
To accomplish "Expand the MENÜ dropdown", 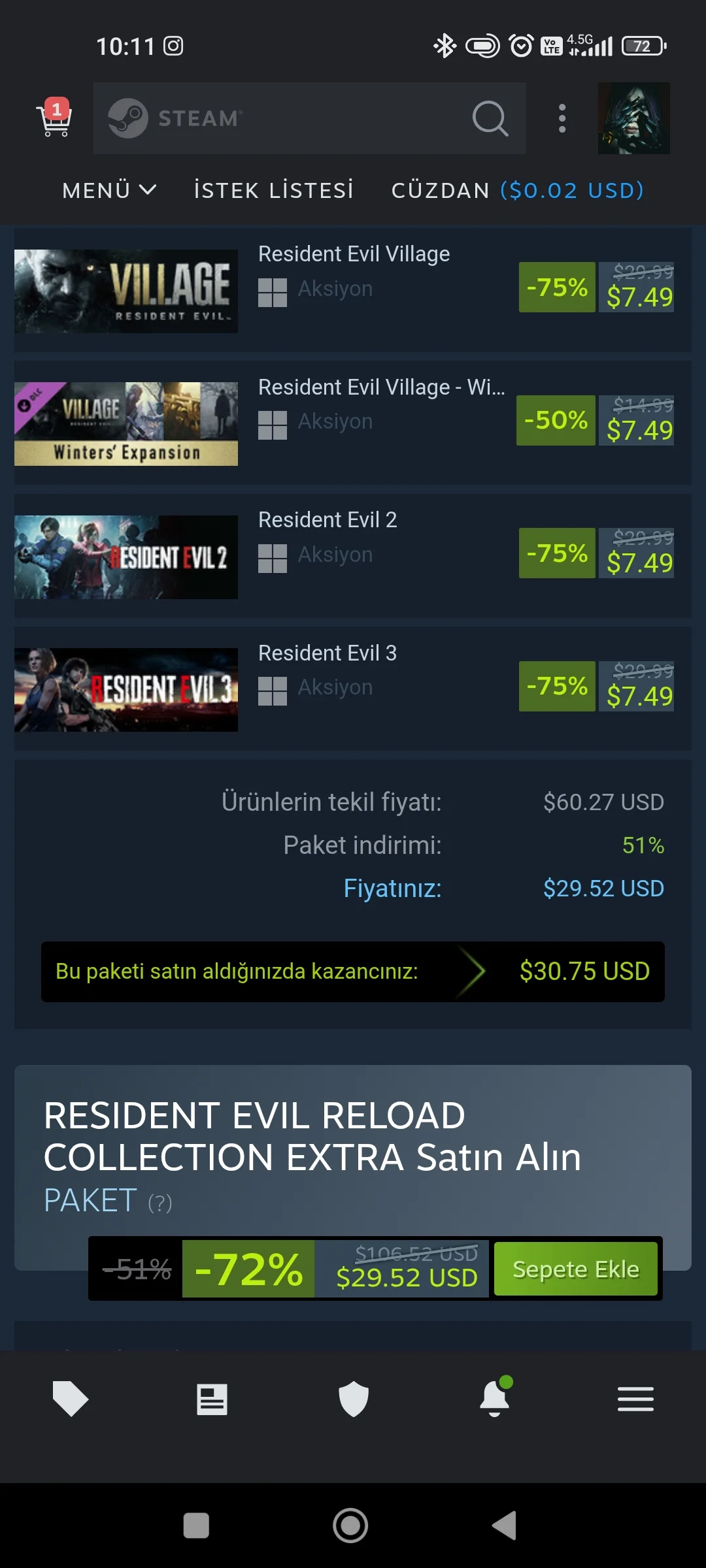I will (x=109, y=190).
